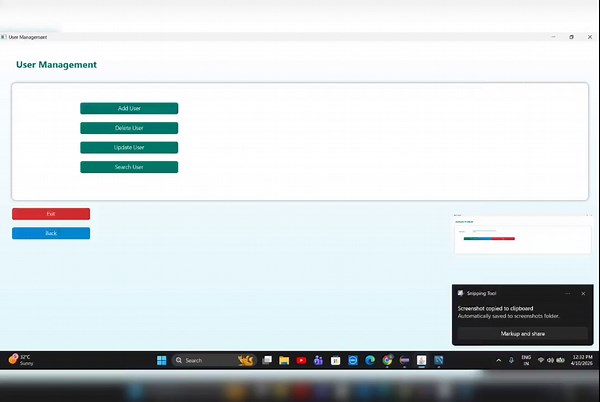Image resolution: width=600 pixels, height=402 pixels.
Task: Open the weather widget showing Sunny
Action: coord(21,360)
